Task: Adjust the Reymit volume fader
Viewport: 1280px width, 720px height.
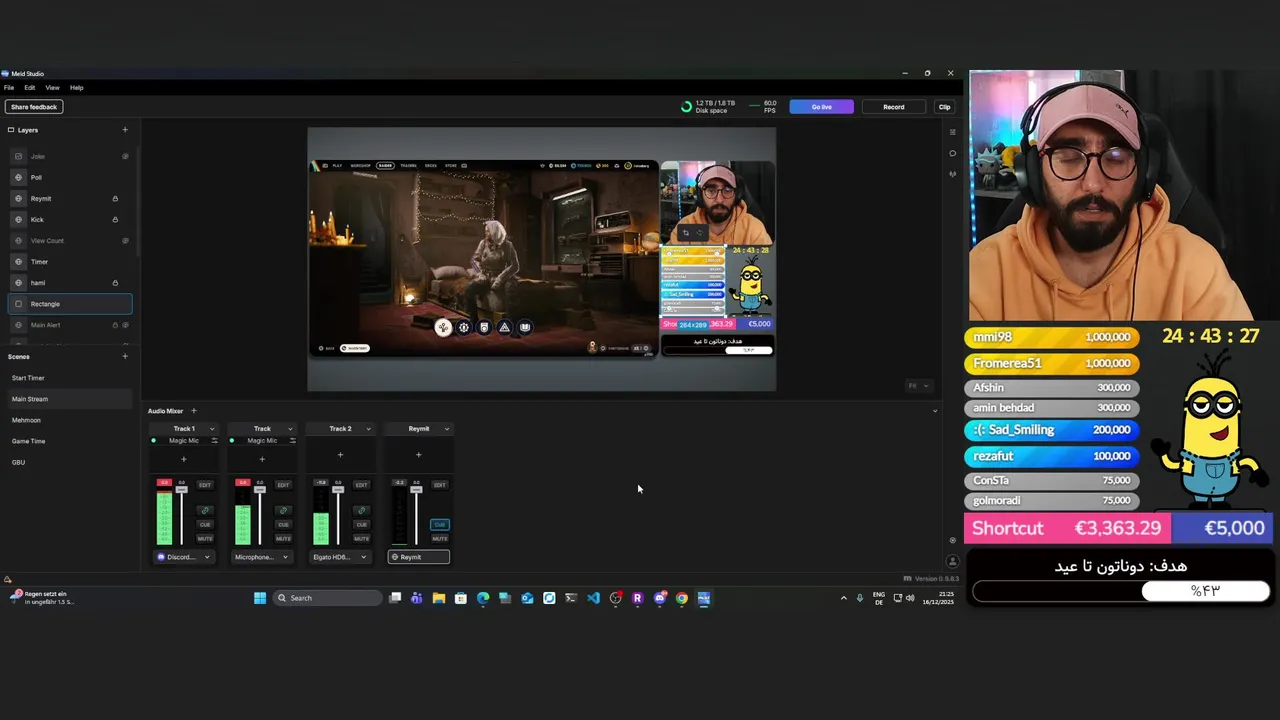Action: click(416, 489)
